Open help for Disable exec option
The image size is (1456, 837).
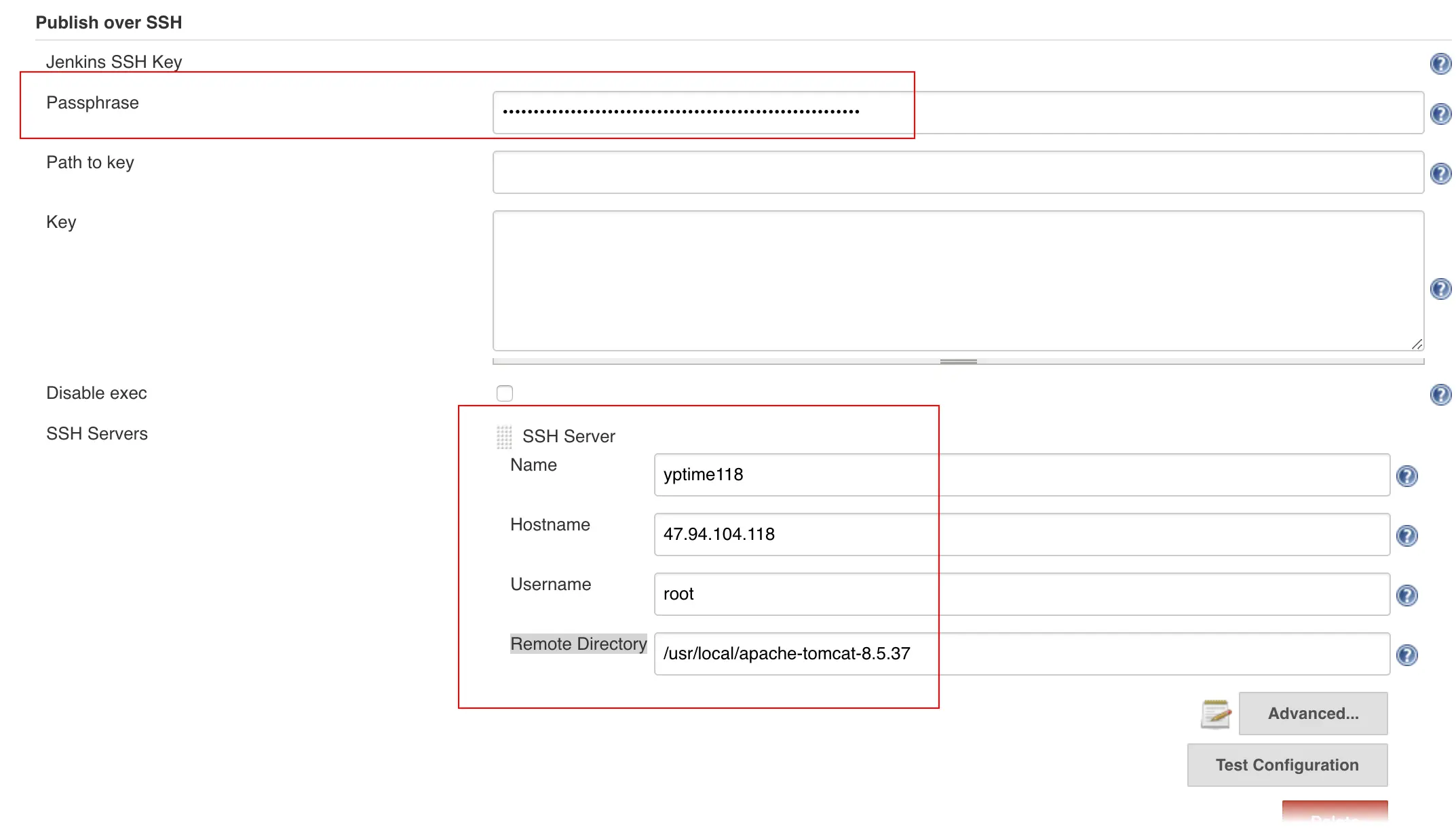click(x=1440, y=395)
